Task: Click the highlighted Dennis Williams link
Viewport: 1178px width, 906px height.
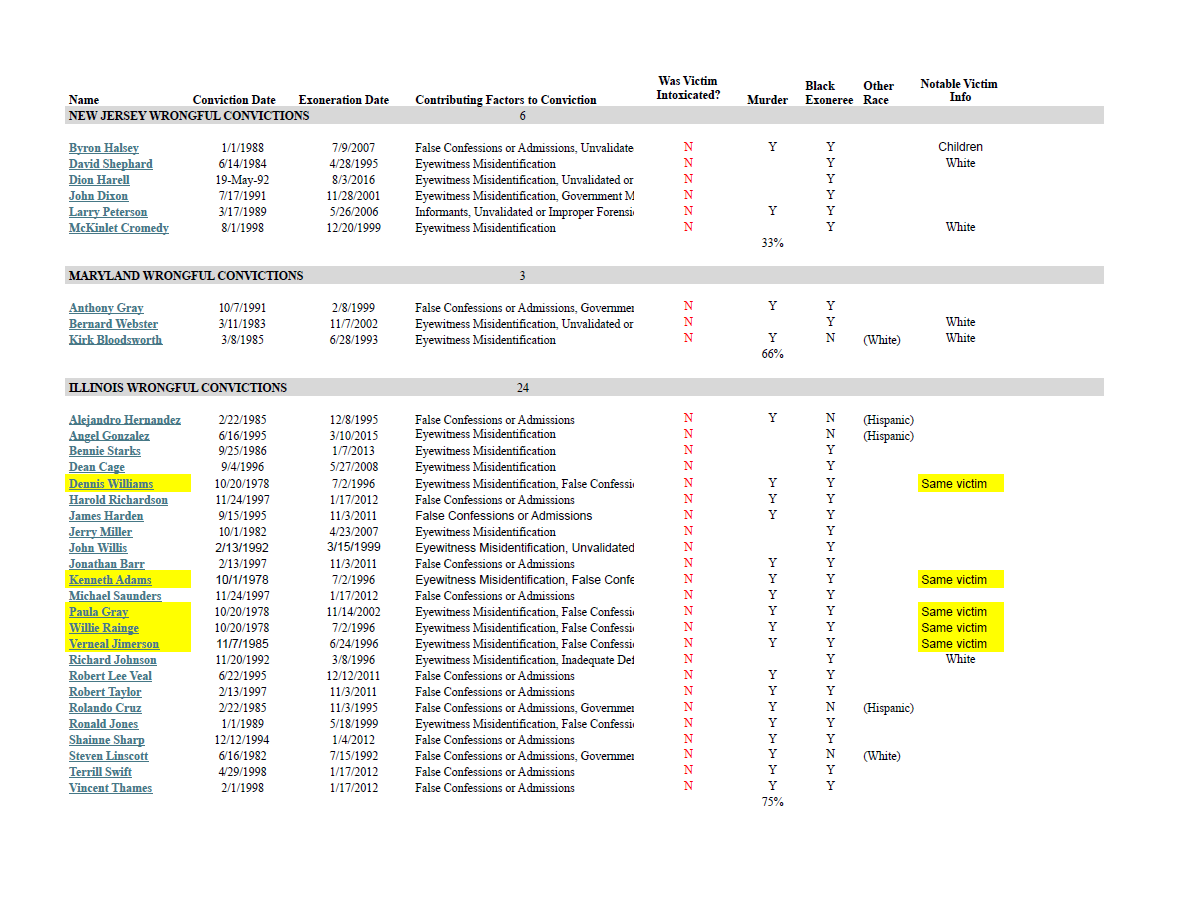Action: (111, 484)
